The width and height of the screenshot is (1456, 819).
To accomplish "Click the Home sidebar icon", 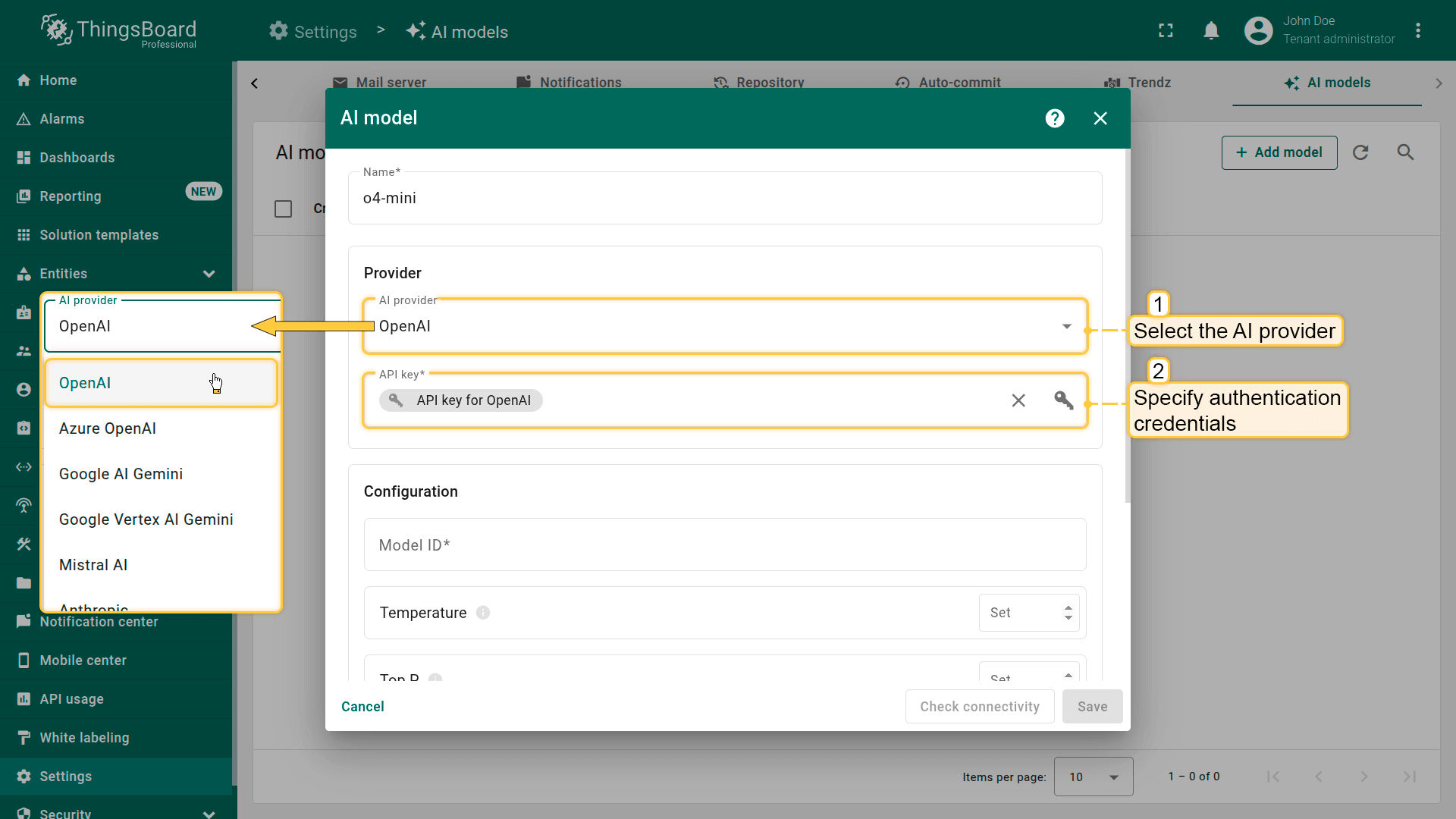I will pyautogui.click(x=24, y=80).
